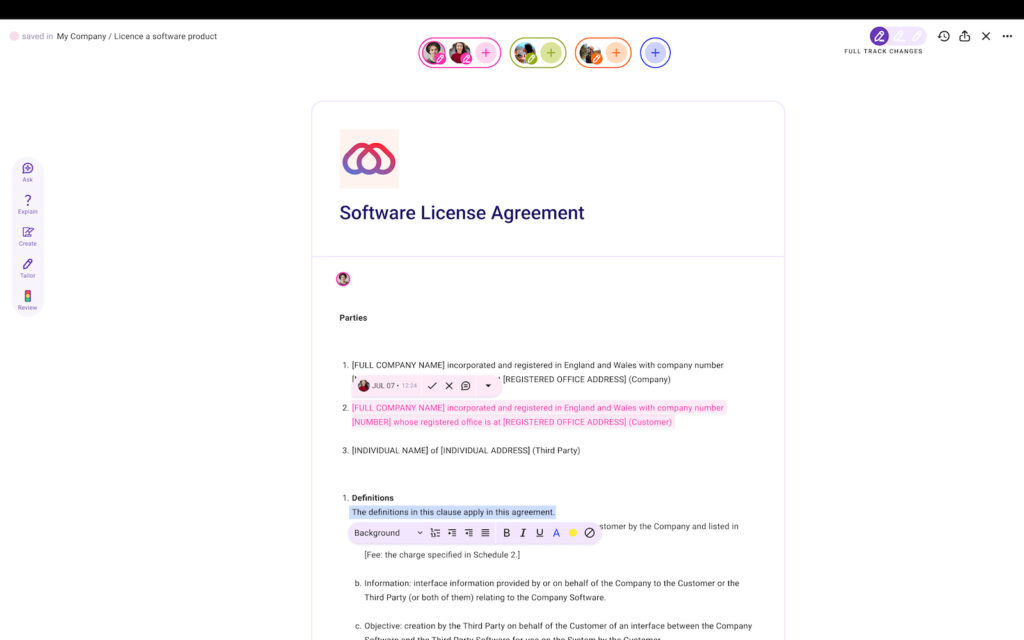Close the document editor
This screenshot has width=1024, height=640.
[986, 36]
